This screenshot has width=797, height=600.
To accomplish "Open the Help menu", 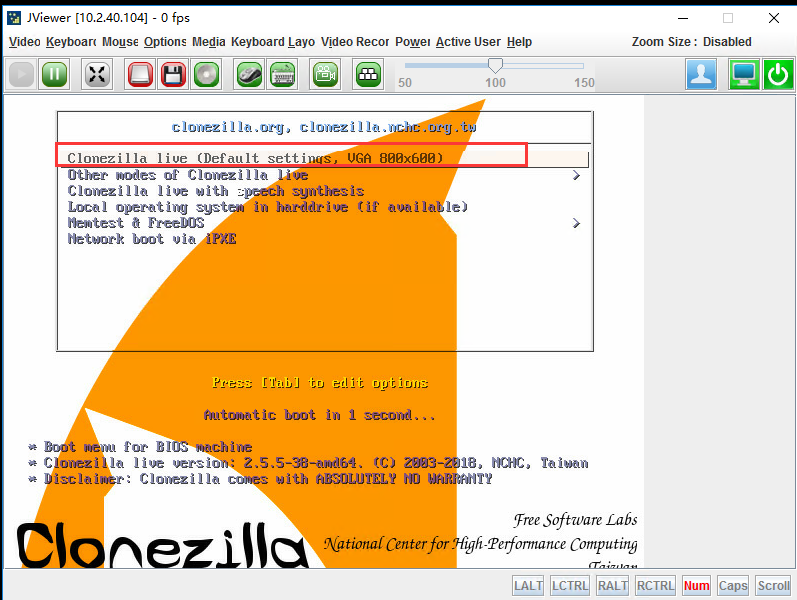I will coord(519,42).
